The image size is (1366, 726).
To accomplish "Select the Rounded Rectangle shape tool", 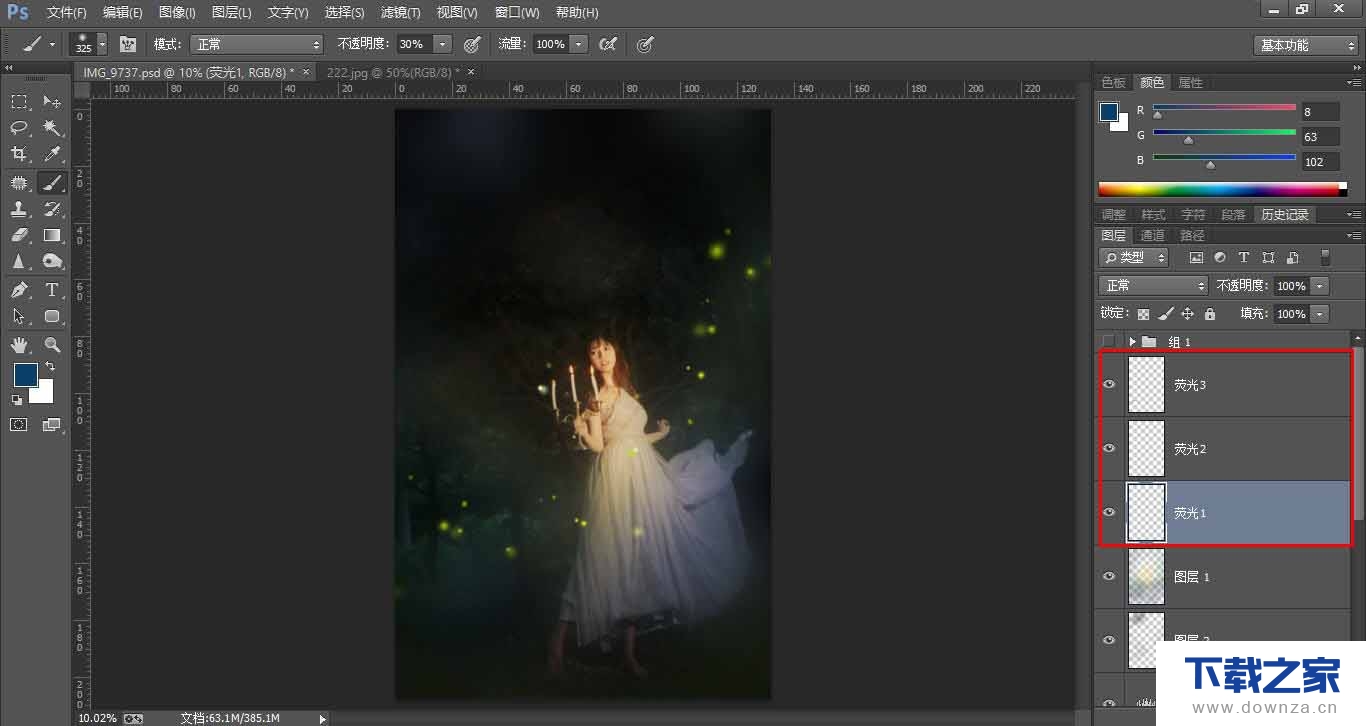I will 52,316.
